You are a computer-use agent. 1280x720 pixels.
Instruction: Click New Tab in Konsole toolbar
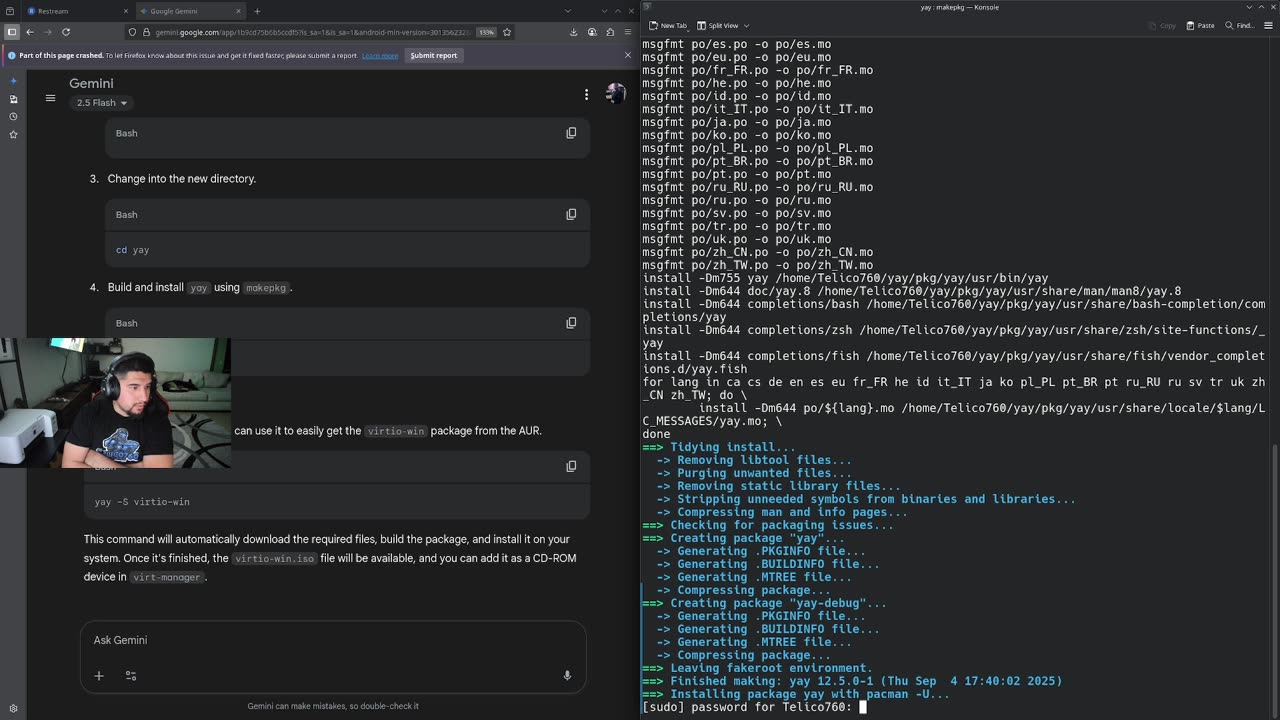click(x=668, y=25)
